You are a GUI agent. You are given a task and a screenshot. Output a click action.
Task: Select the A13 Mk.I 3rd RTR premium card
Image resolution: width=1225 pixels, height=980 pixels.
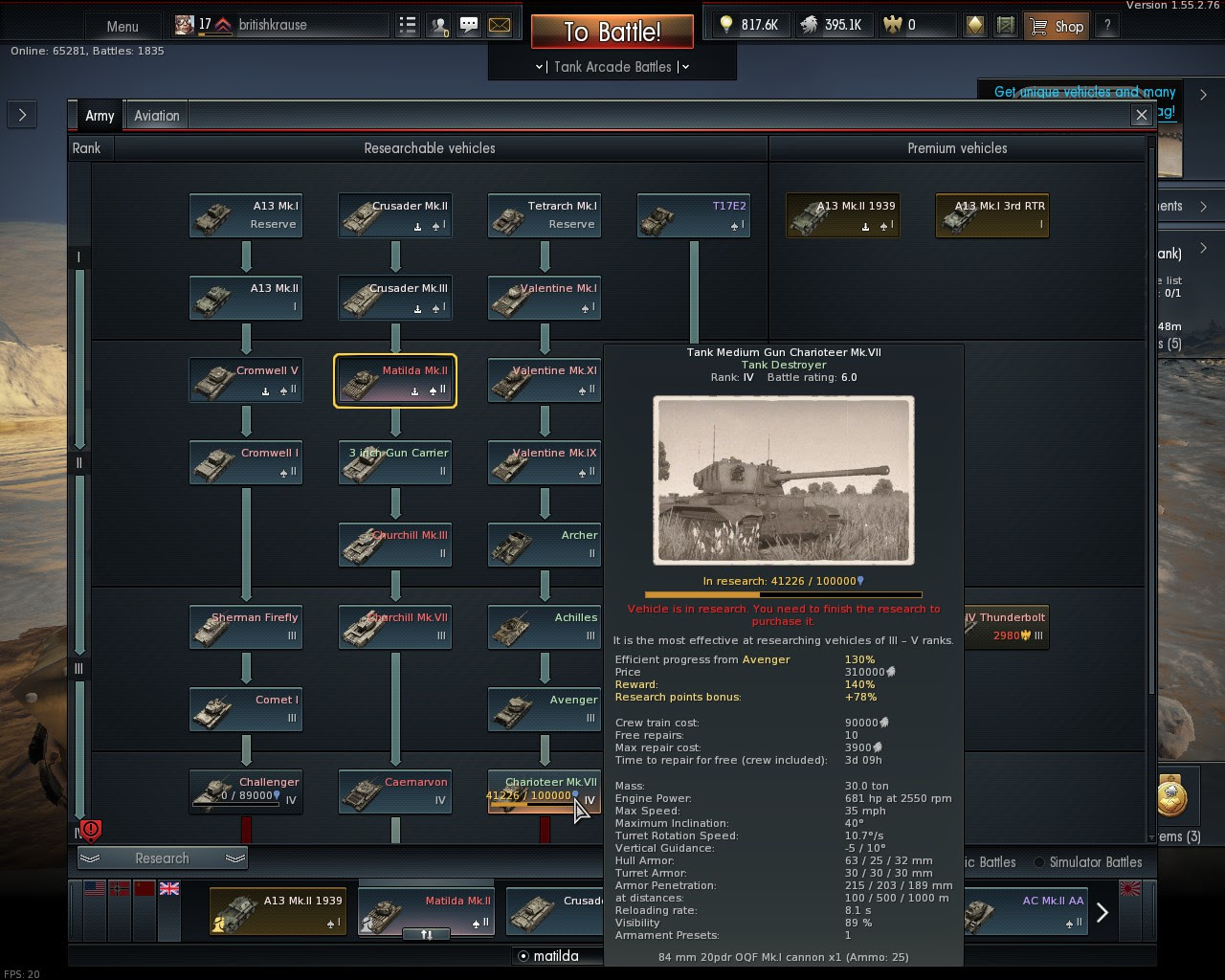click(992, 215)
